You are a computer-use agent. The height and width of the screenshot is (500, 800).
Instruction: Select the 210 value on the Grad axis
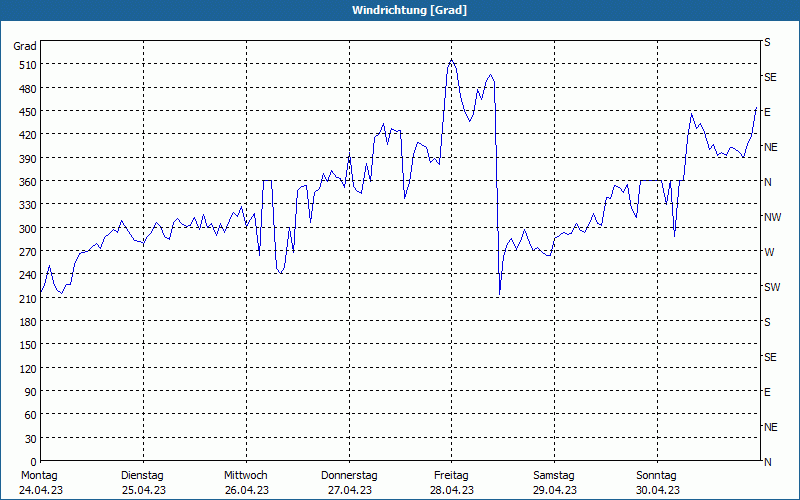[29, 298]
